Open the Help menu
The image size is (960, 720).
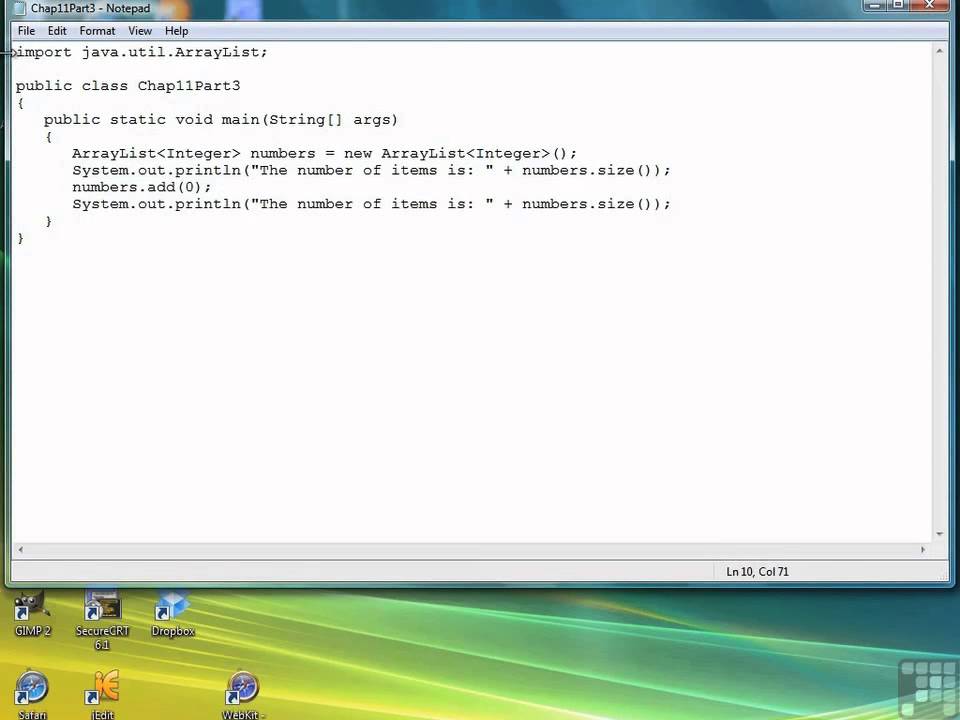point(176,31)
